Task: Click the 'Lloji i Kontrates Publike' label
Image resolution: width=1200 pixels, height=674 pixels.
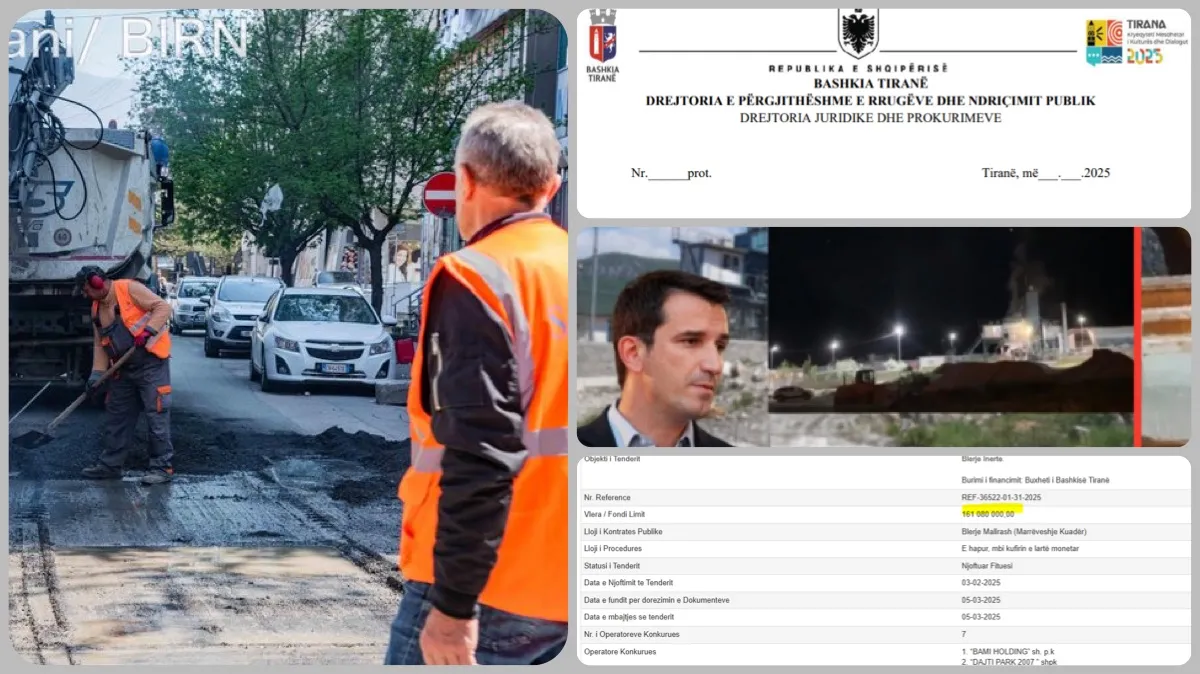Action: (623, 532)
